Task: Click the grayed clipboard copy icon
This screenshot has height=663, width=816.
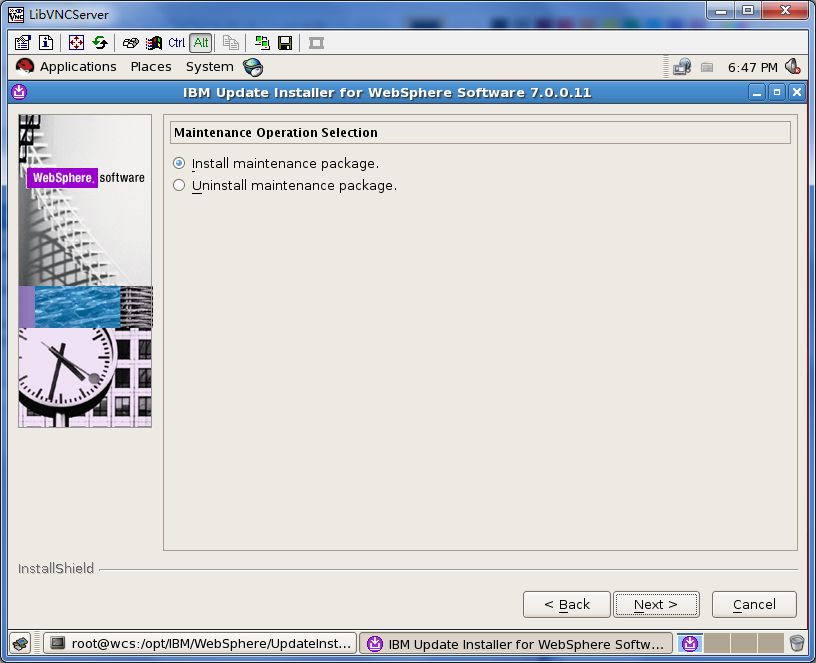Action: tap(231, 43)
